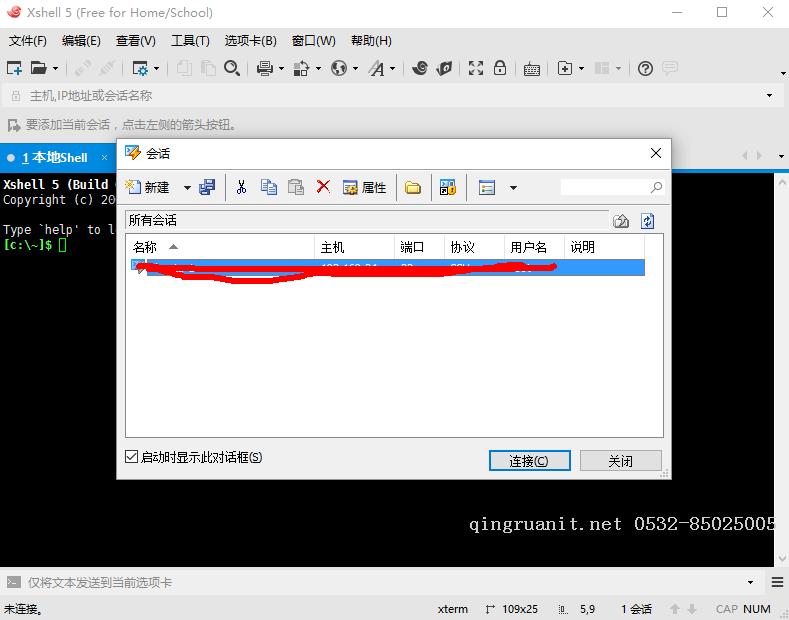Click the New session icon in main toolbar
The height and width of the screenshot is (620, 789).
[x=14, y=68]
